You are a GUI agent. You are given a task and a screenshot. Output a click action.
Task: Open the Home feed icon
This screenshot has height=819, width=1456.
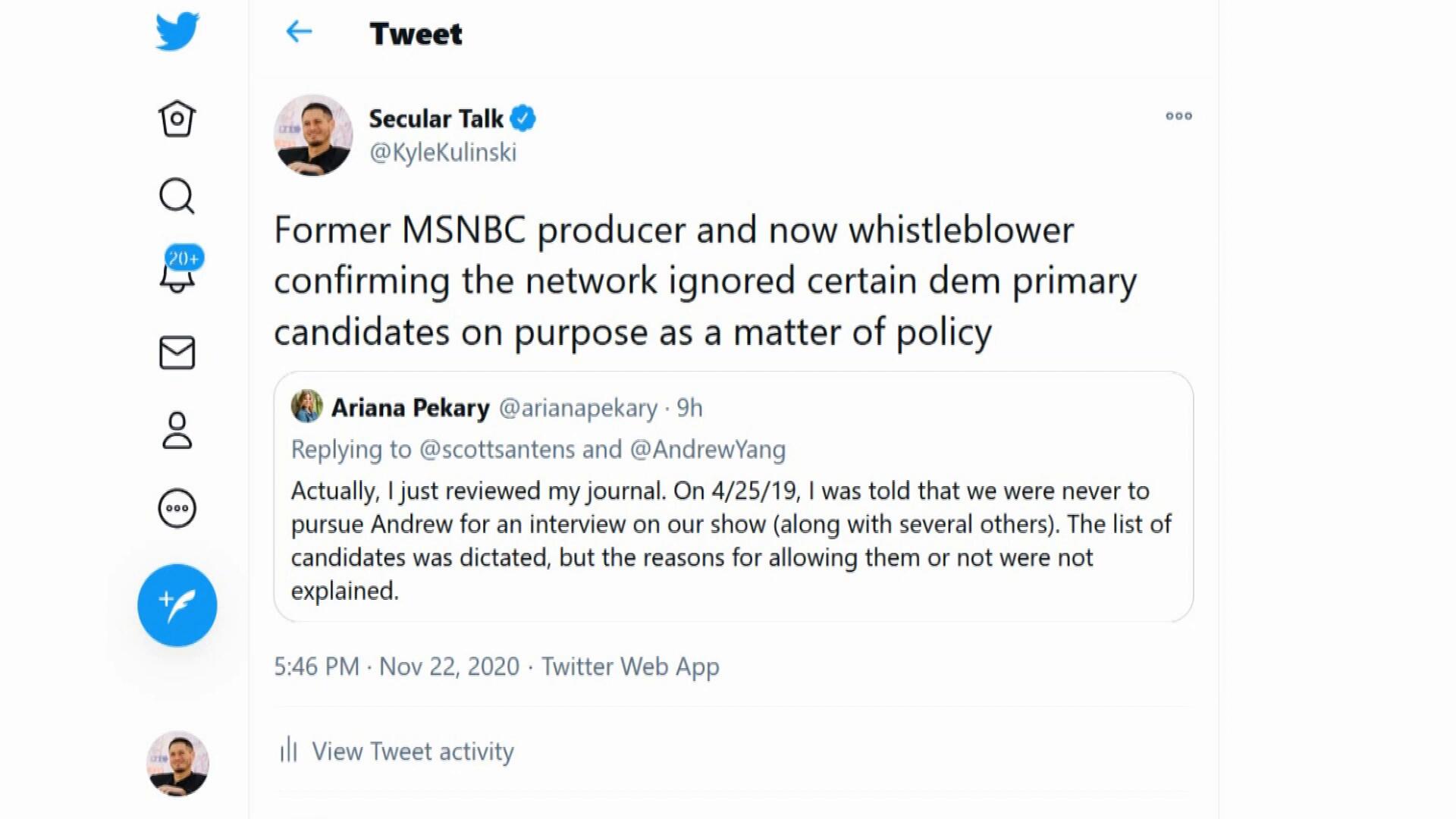click(177, 118)
